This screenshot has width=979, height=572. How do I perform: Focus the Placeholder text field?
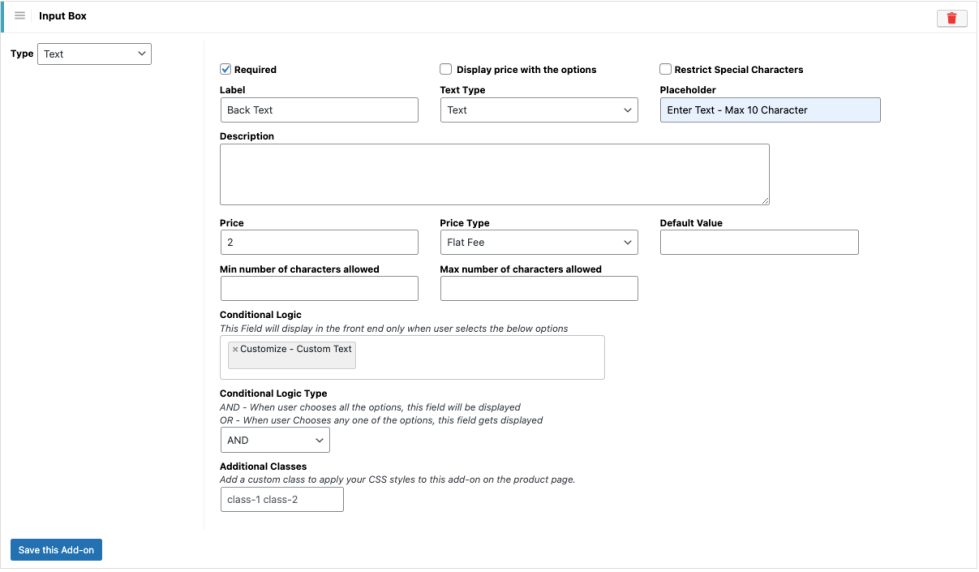click(x=769, y=110)
